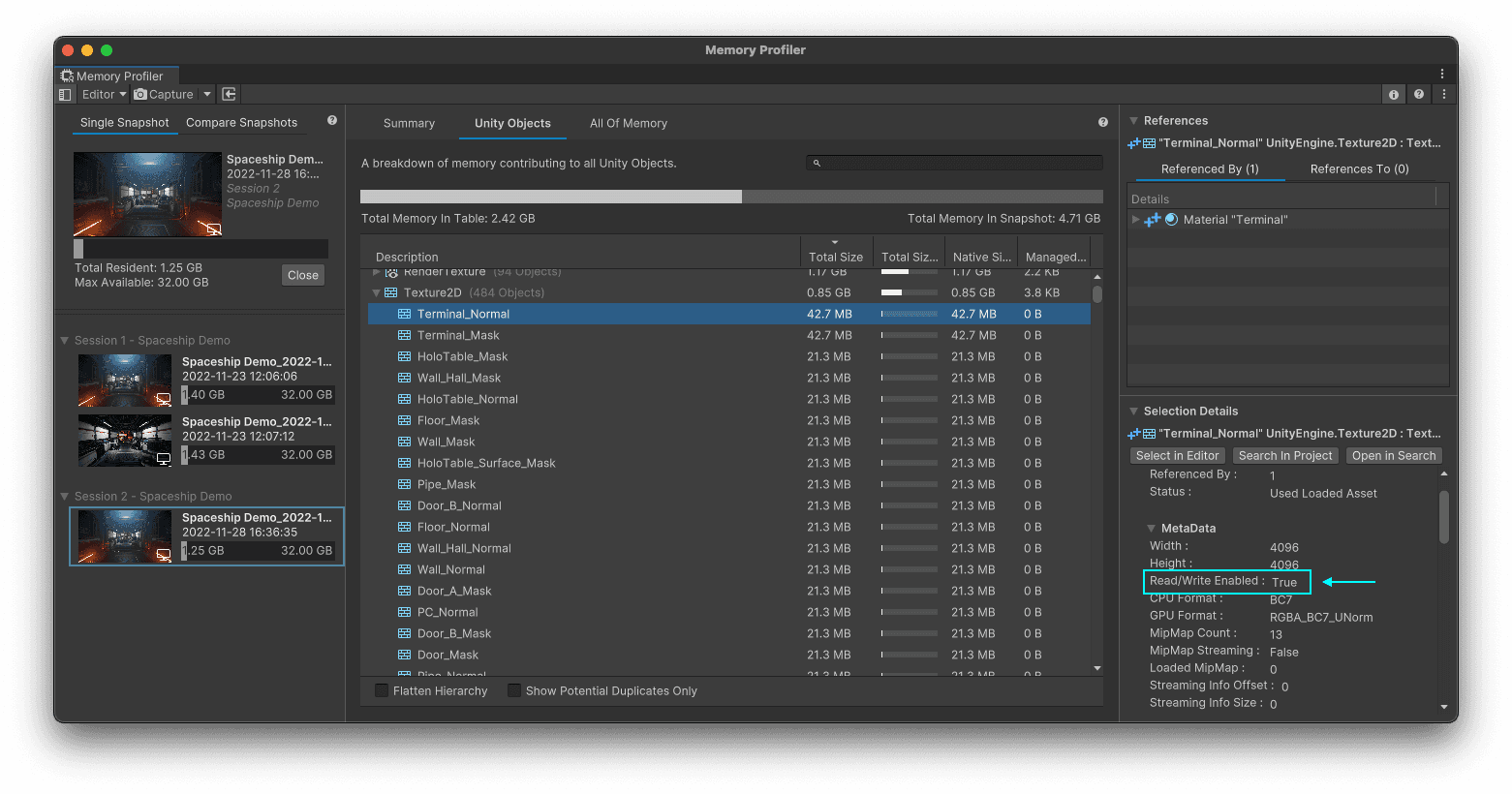Click the Selection Details vertical scrollbar
This screenshot has height=794, width=1512.
coord(1443,517)
